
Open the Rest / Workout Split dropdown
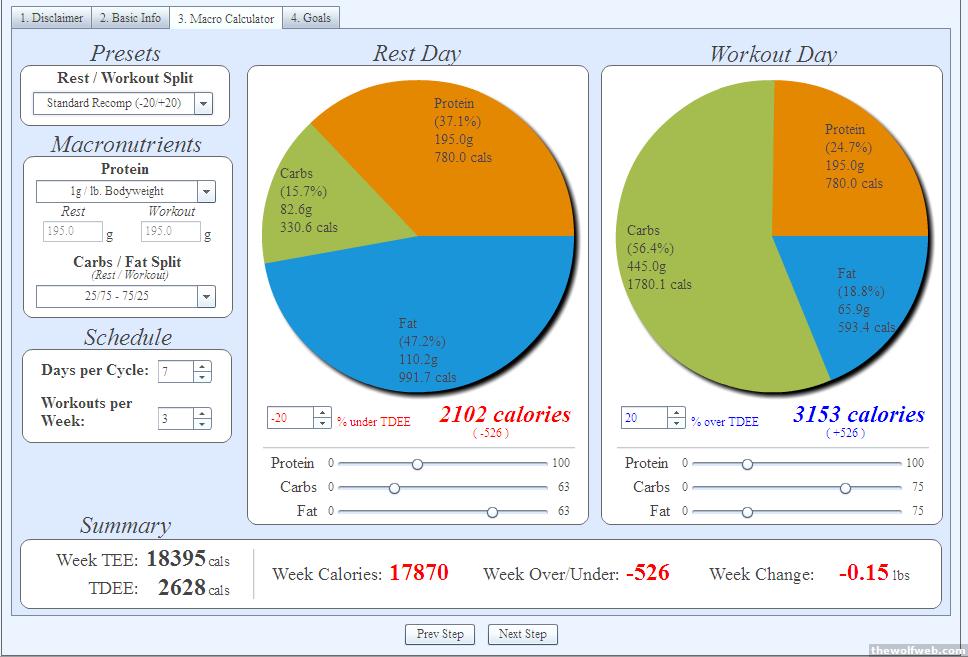(204, 103)
